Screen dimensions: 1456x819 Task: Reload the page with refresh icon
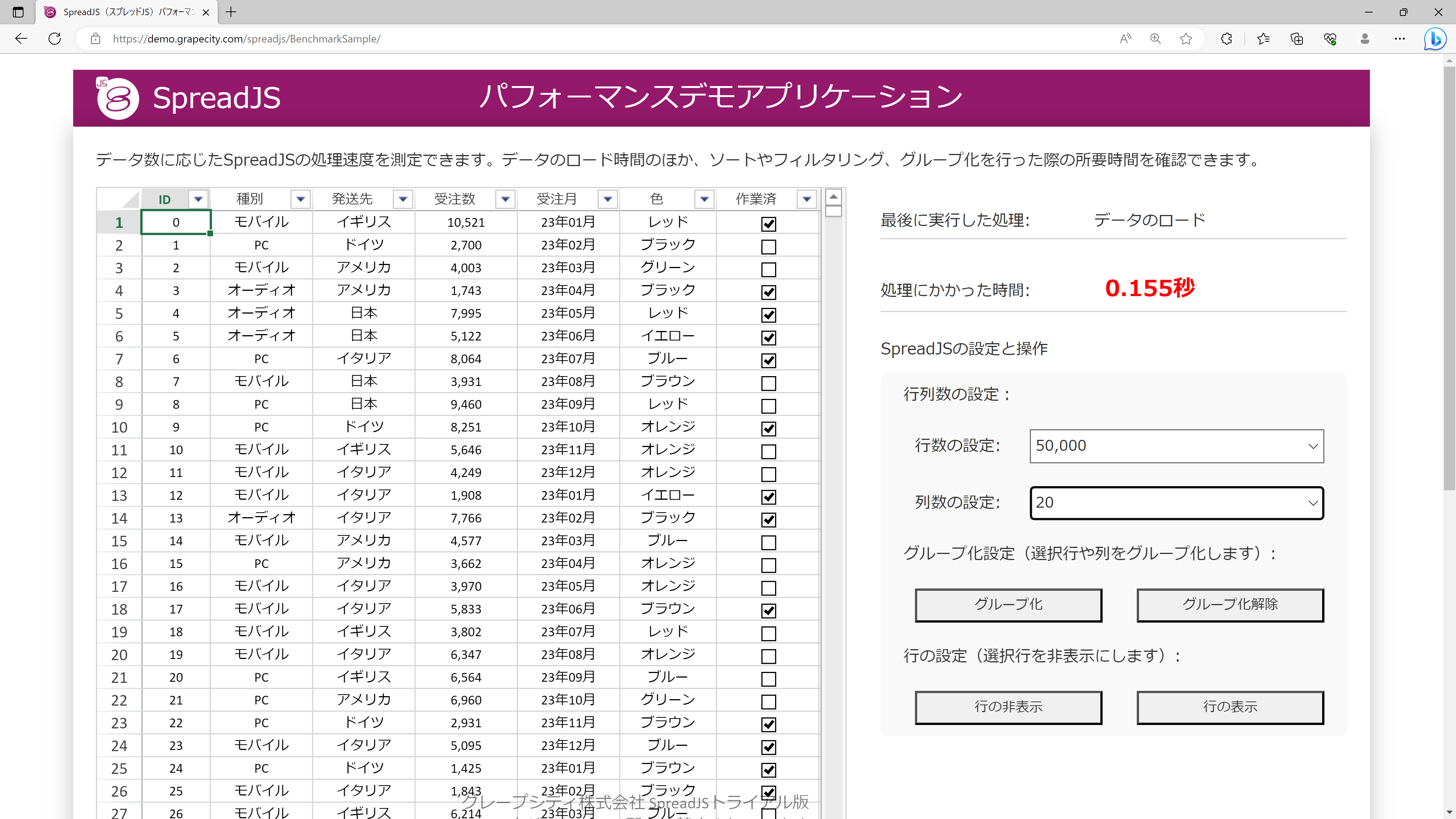[x=55, y=39]
